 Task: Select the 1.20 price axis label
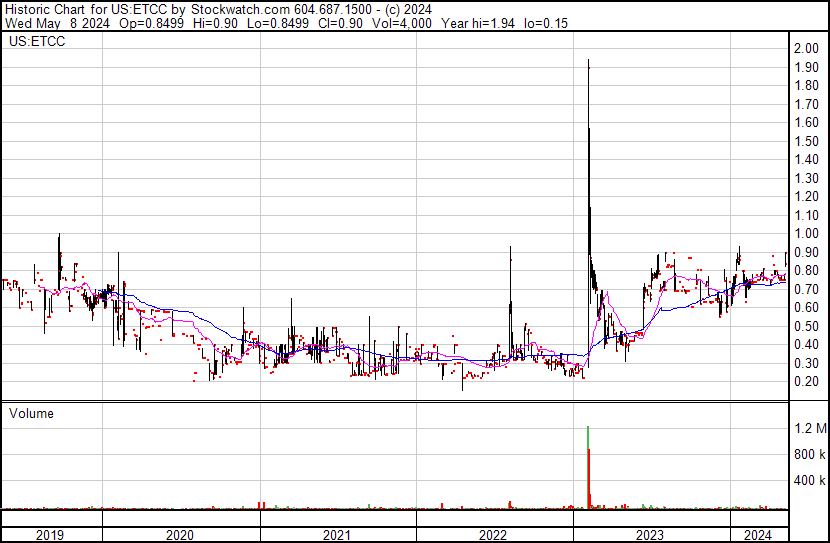coord(806,196)
